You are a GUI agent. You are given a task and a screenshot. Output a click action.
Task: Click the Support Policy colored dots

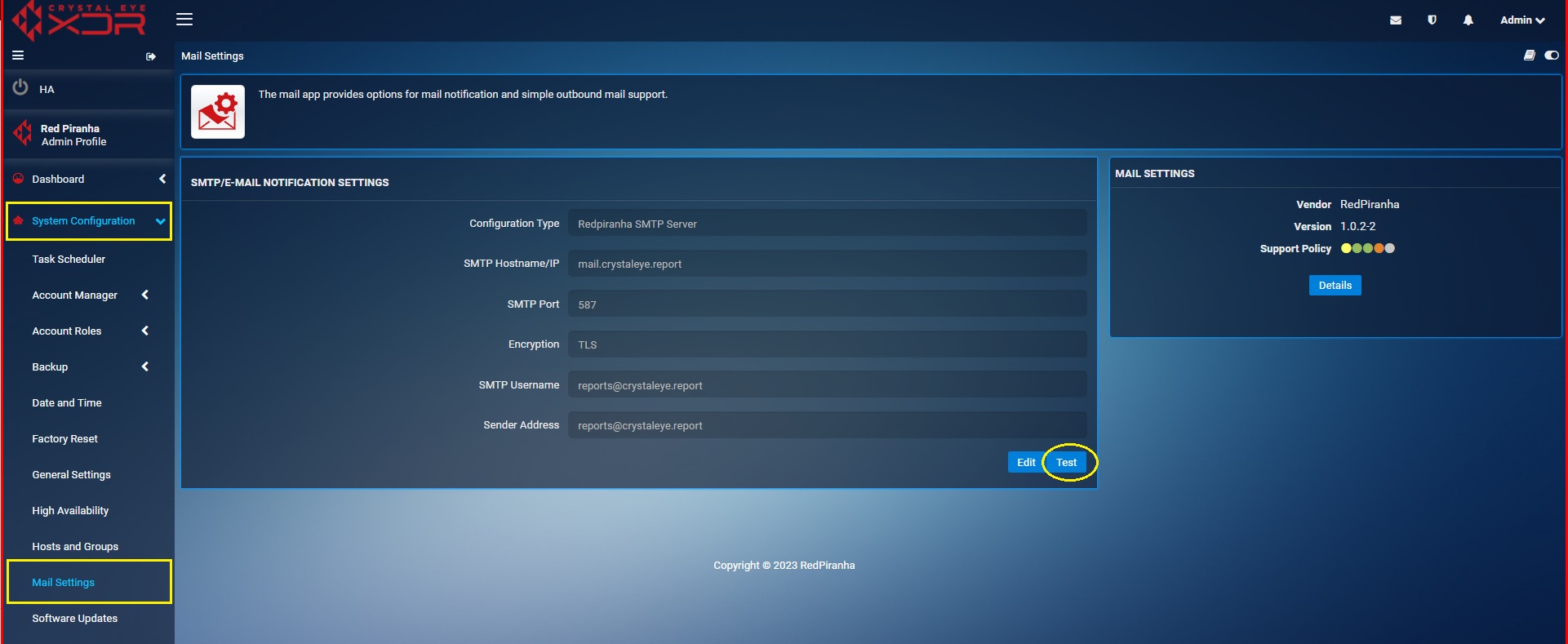pos(1368,248)
